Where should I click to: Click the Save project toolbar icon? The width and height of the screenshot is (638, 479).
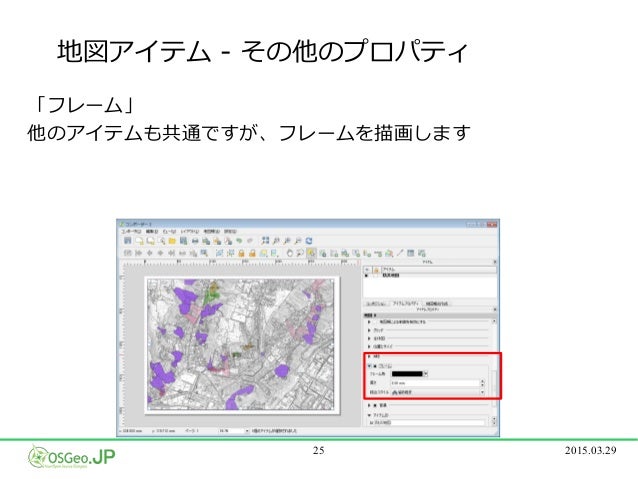(128, 241)
